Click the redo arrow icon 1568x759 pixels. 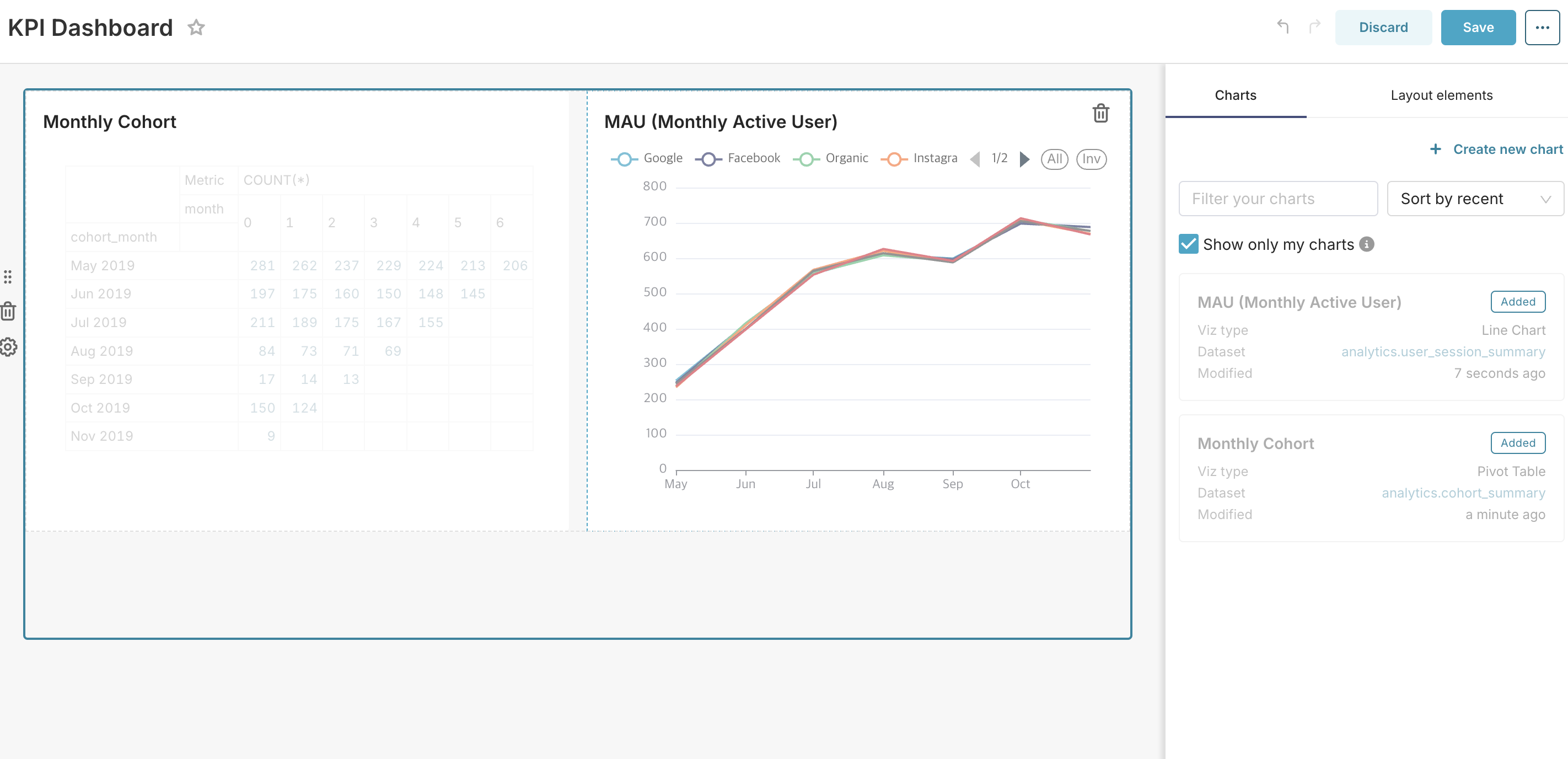1315,27
